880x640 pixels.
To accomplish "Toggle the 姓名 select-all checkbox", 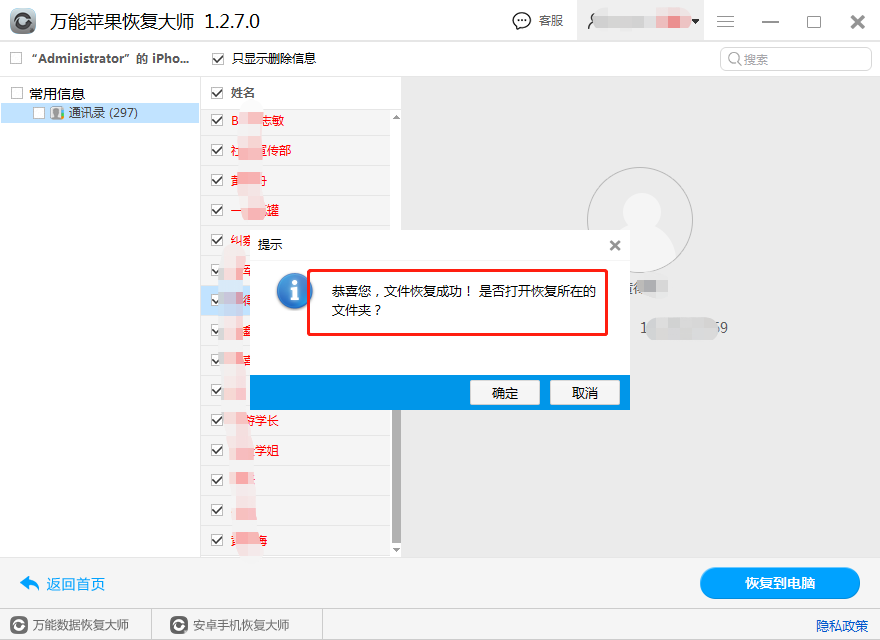I will tap(217, 93).
